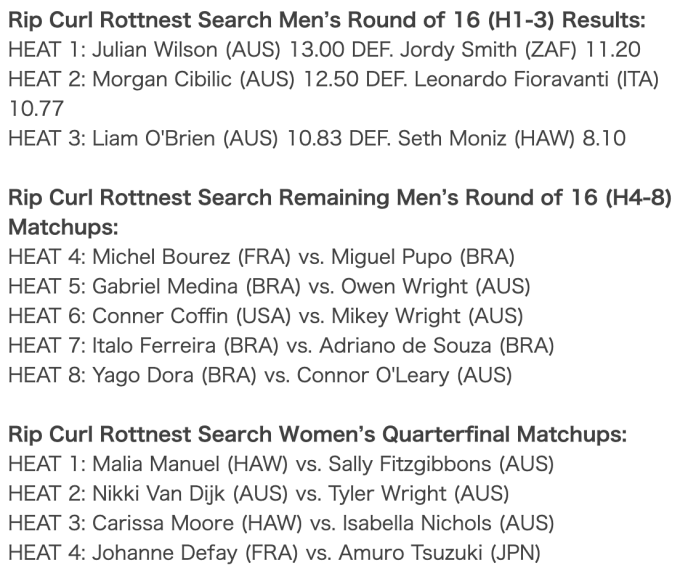Click Italo Ferreira's name in Heat 7
Image resolution: width=680 pixels, height=571 pixels.
pyautogui.click(x=154, y=346)
